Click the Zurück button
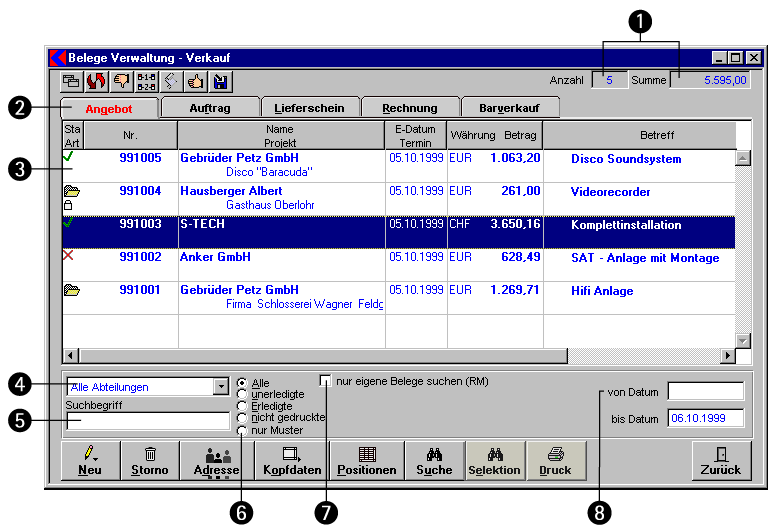772x532 pixels. (721, 460)
